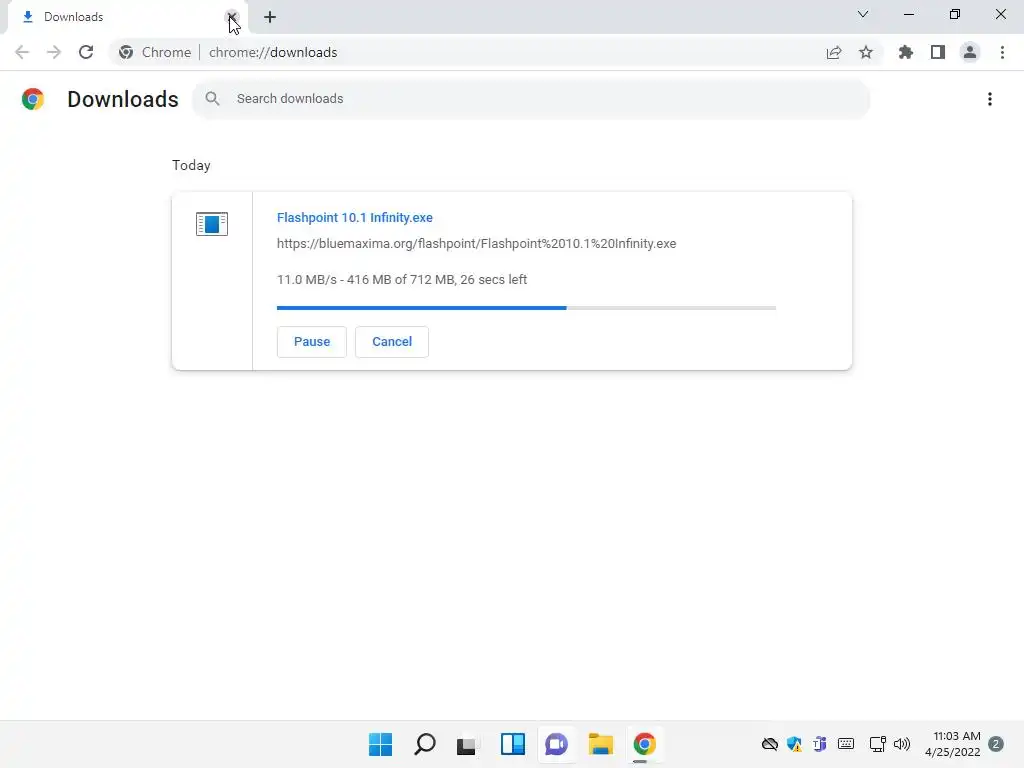Click the volume speaker tray icon
Screen dimensions: 1024x768
902,744
